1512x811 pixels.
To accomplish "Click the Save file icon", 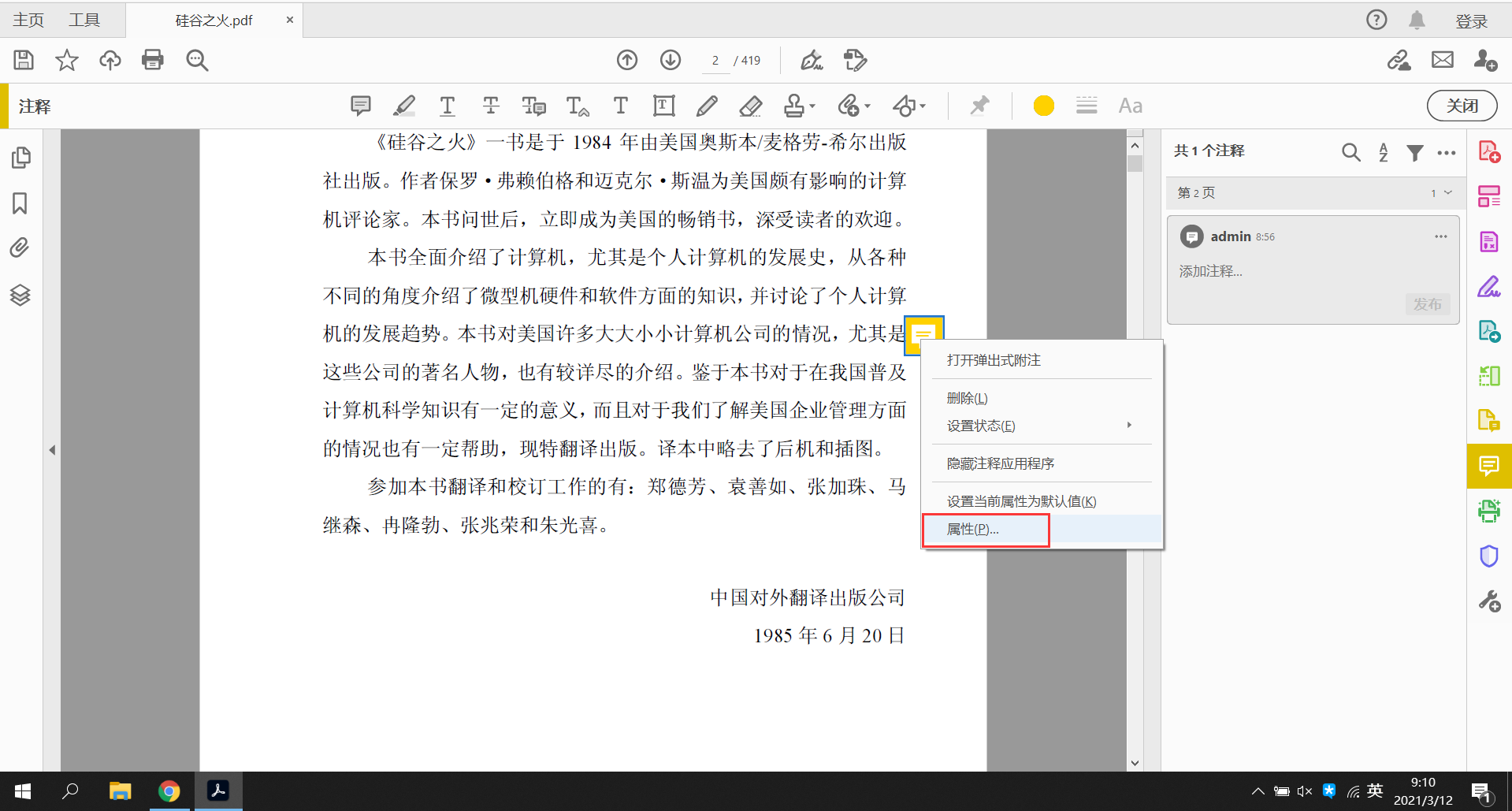I will pyautogui.click(x=24, y=60).
